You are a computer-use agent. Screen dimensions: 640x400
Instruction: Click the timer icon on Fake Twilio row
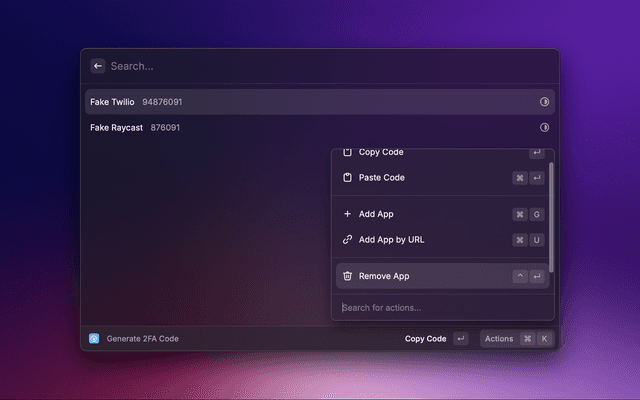click(545, 102)
